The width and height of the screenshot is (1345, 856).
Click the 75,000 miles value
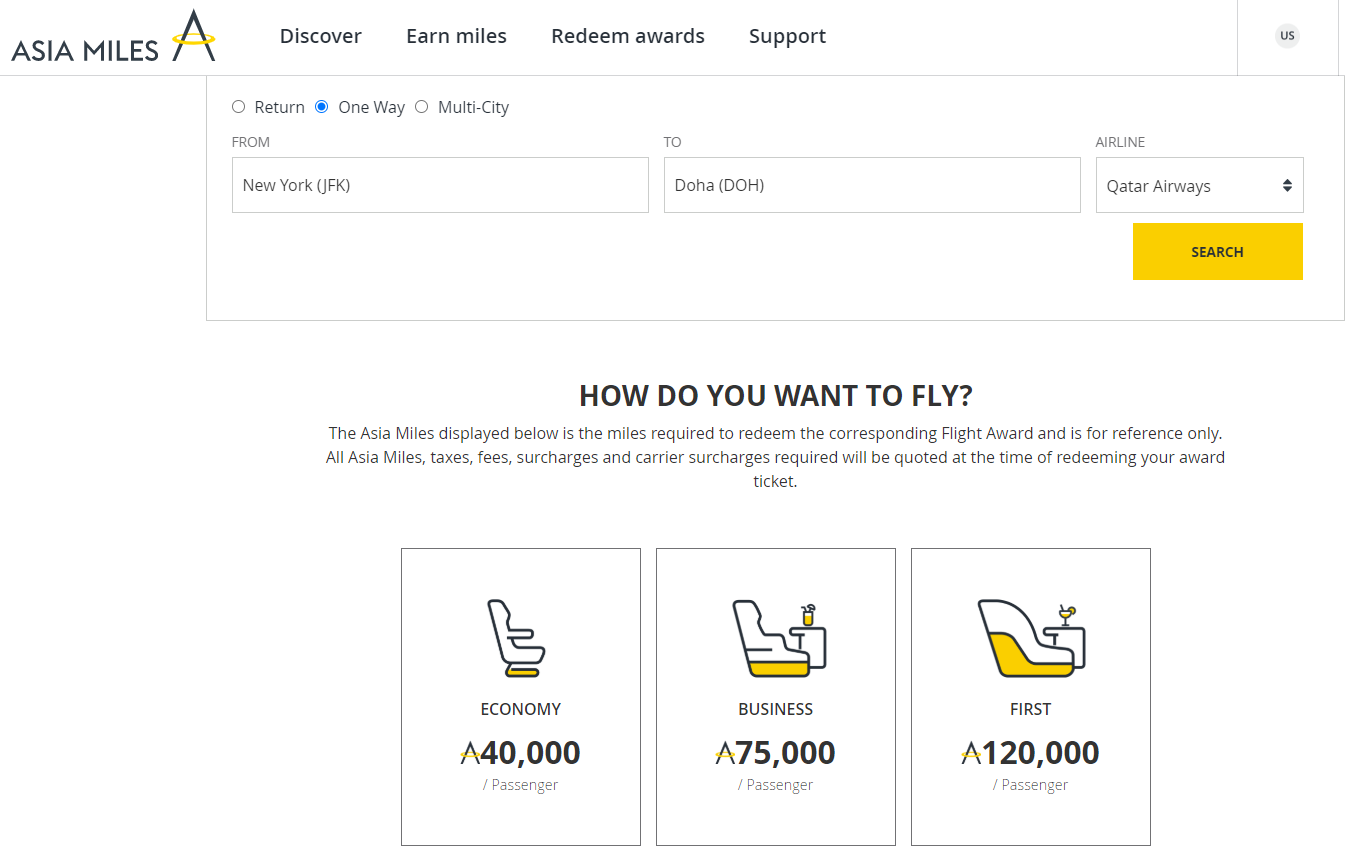point(786,753)
